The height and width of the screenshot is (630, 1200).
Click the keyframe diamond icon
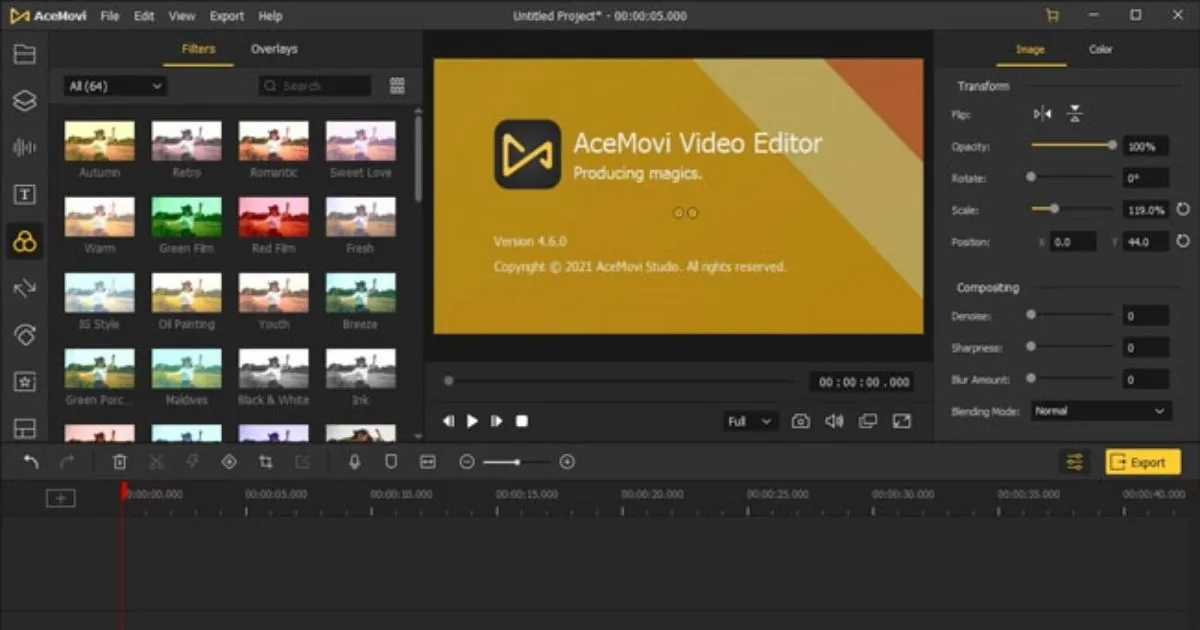click(229, 462)
